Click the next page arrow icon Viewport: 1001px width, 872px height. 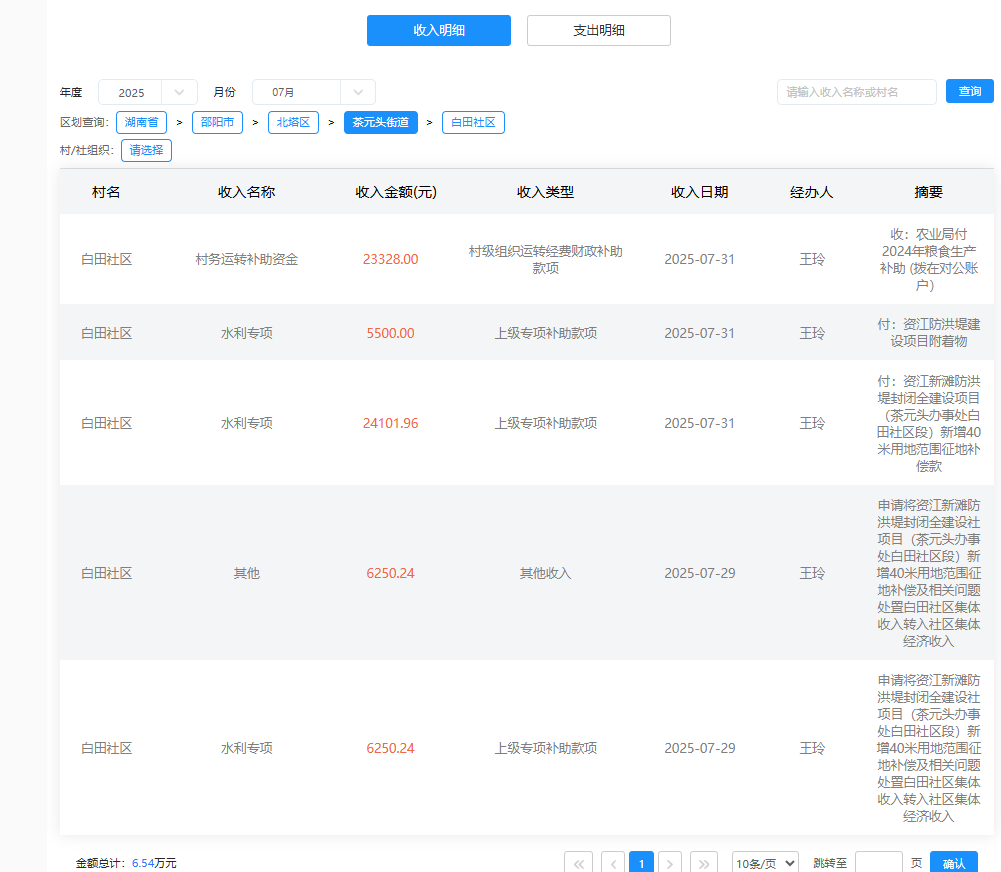[x=671, y=863]
